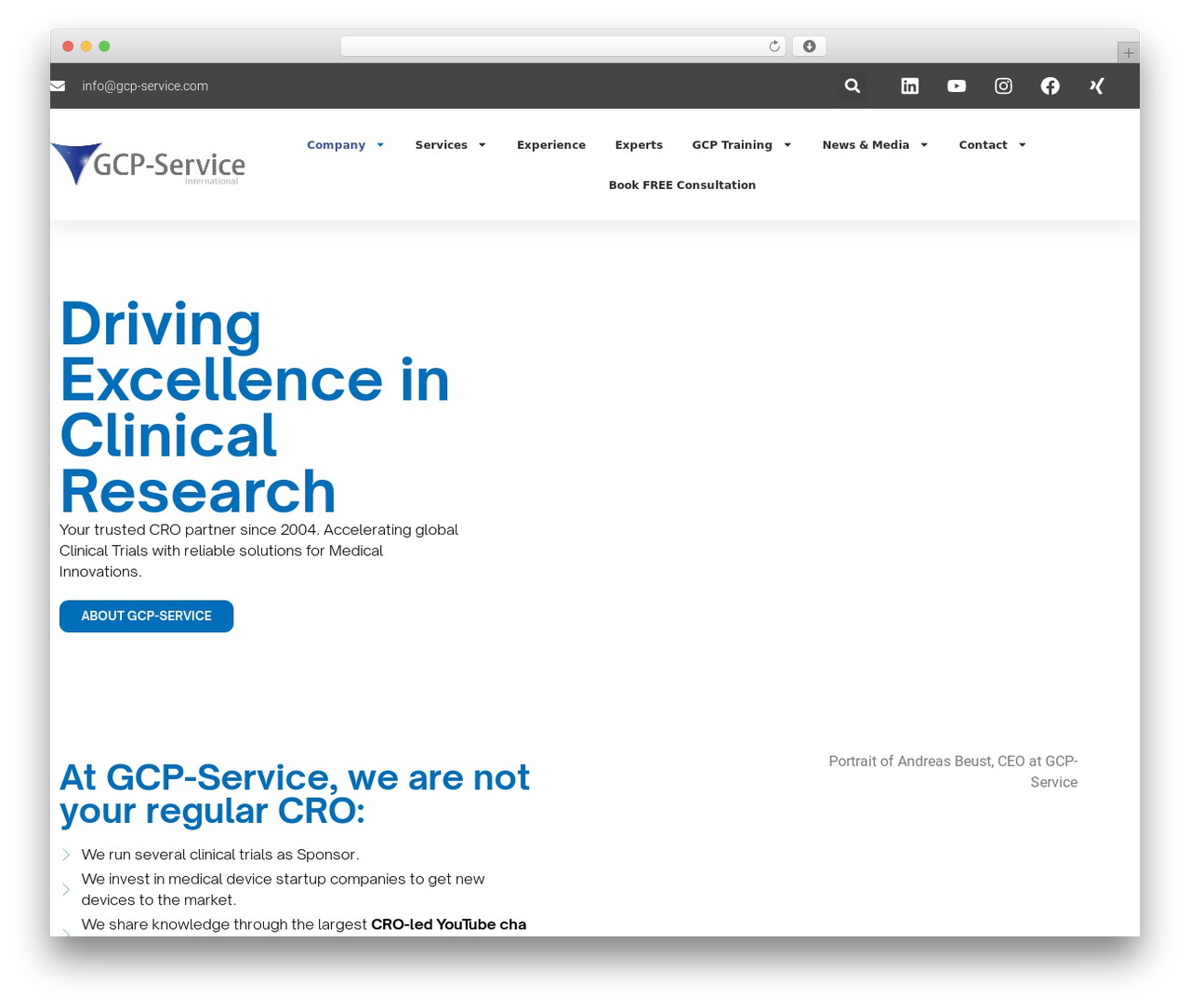The height and width of the screenshot is (1008, 1190).
Task: Click 'At GCP-Service, we are not your regular CRO' heading
Action: 295,794
